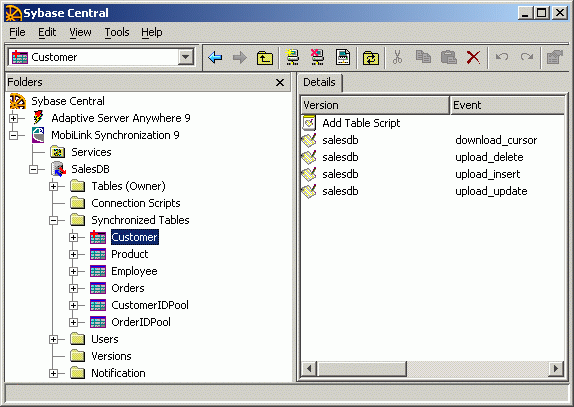Click the Redo toolbar icon
The image size is (574, 407).
click(527, 57)
